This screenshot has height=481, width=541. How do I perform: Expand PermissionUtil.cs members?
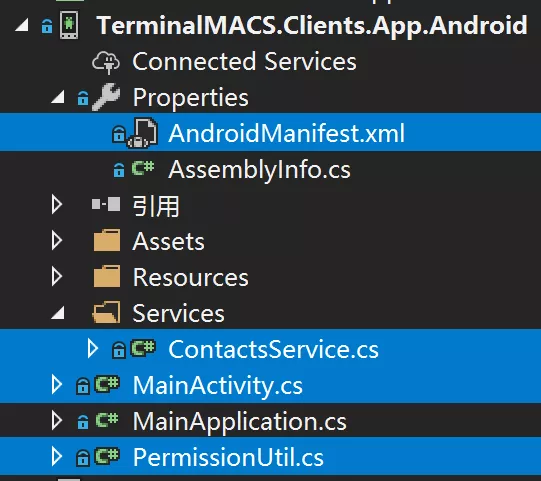[57, 457]
